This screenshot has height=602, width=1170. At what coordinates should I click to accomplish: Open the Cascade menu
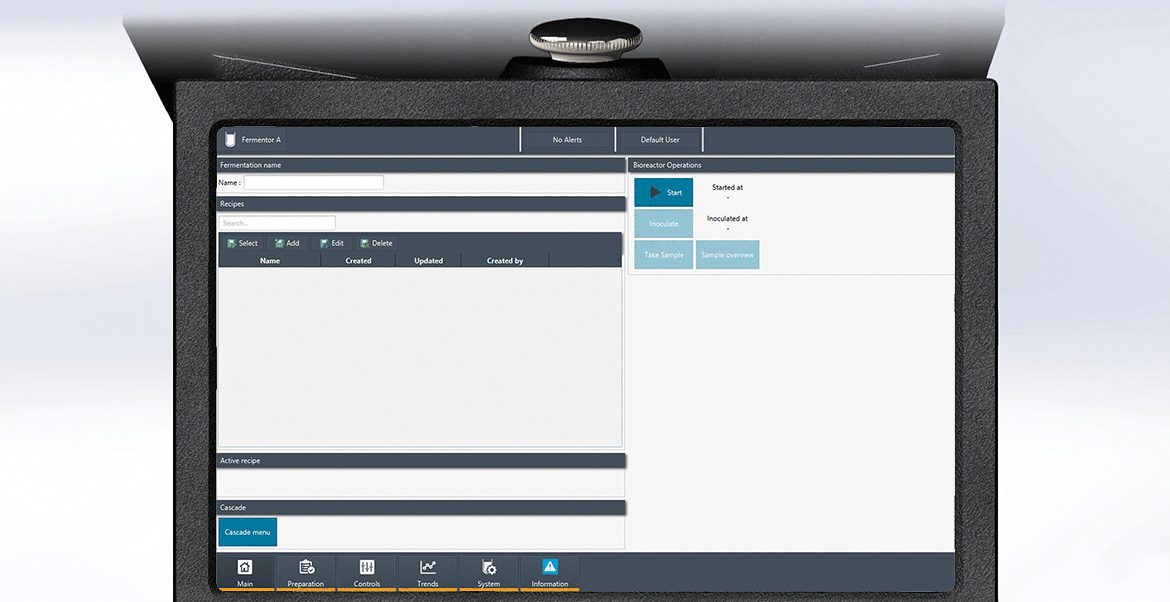click(x=247, y=532)
